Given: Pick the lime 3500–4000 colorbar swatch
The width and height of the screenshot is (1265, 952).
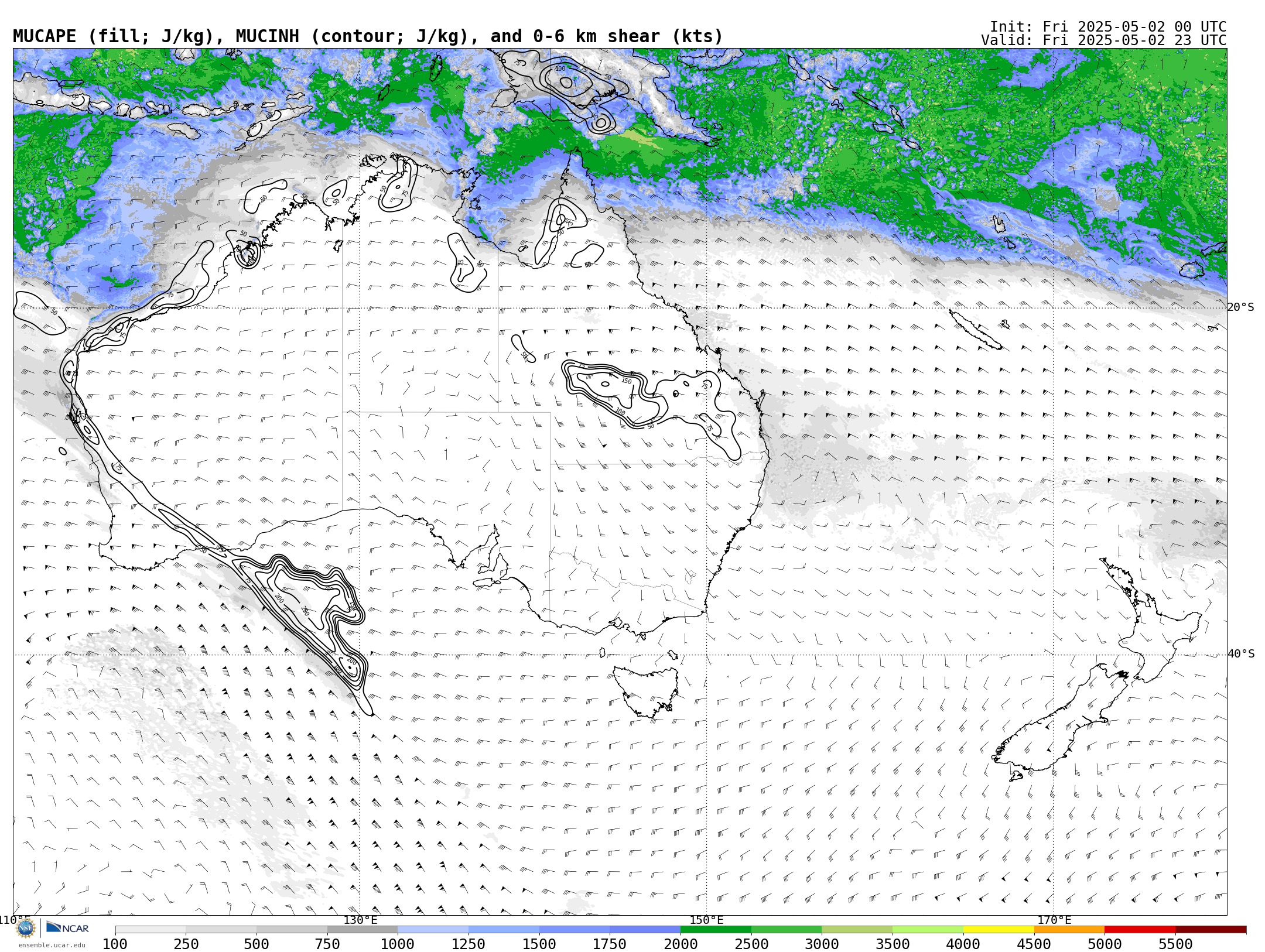Looking at the screenshot, I should pos(928,930).
